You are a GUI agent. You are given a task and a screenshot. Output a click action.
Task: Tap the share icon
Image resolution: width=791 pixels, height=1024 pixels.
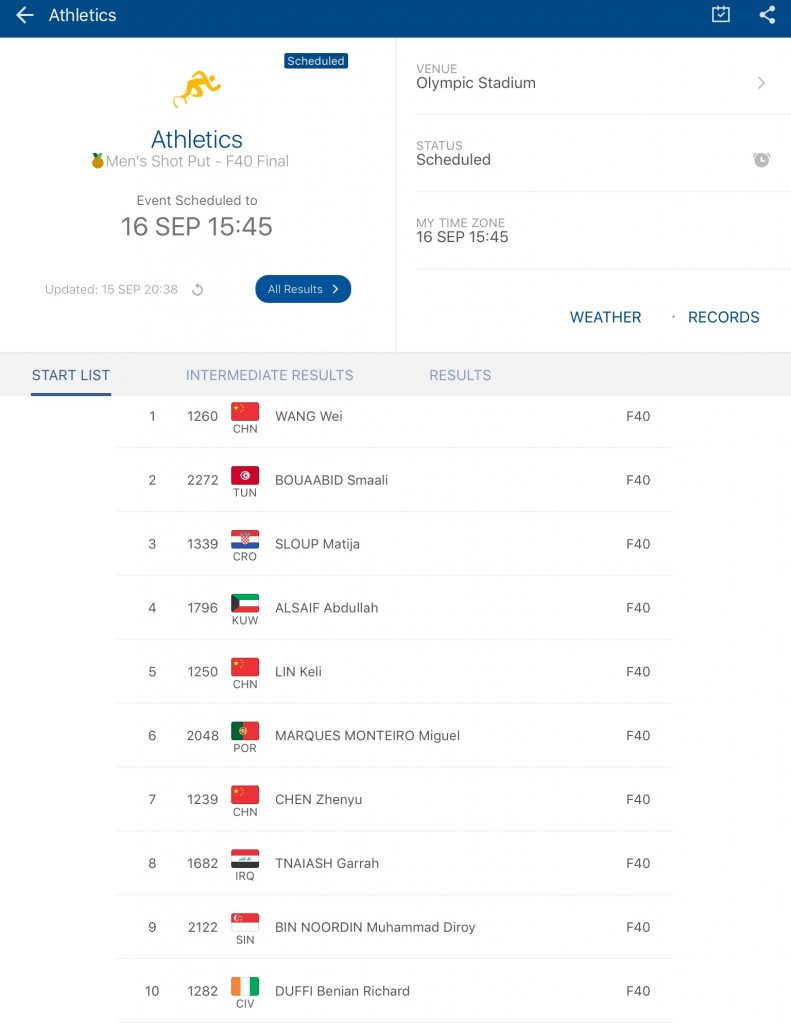(767, 15)
